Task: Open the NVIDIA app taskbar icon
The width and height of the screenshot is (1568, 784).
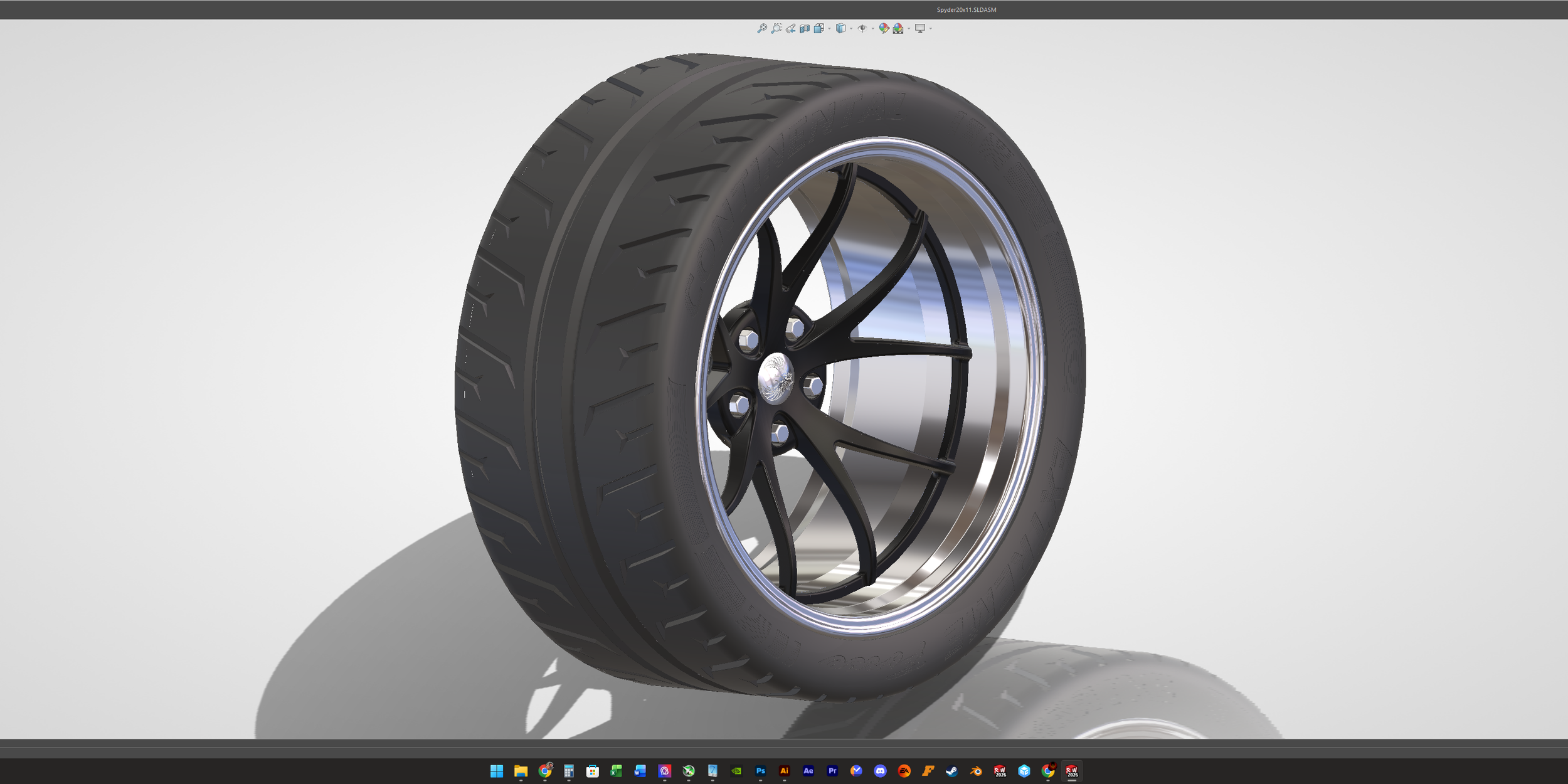Action: 736,771
